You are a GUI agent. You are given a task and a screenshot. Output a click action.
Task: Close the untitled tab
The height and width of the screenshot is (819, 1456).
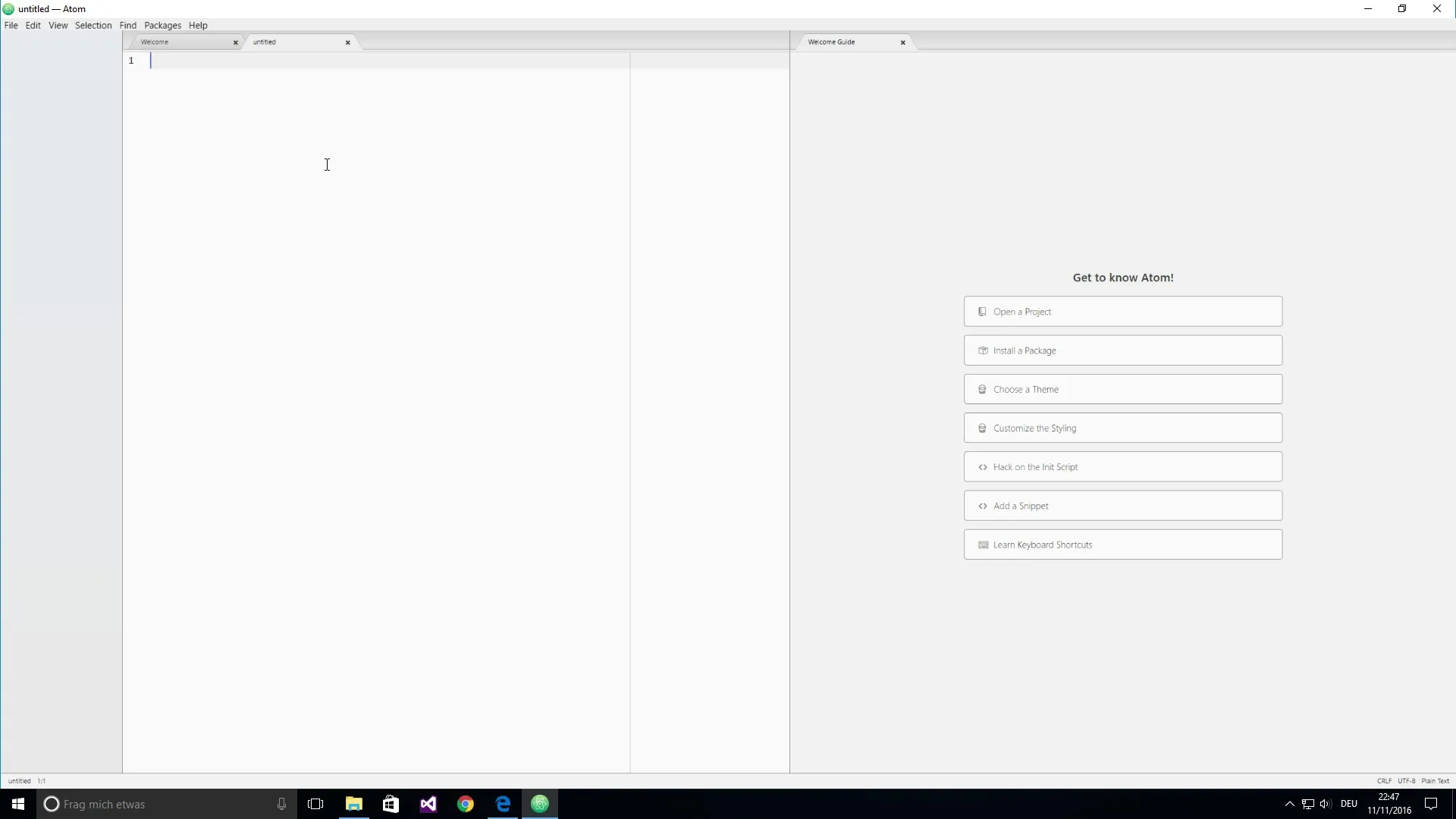[348, 42]
